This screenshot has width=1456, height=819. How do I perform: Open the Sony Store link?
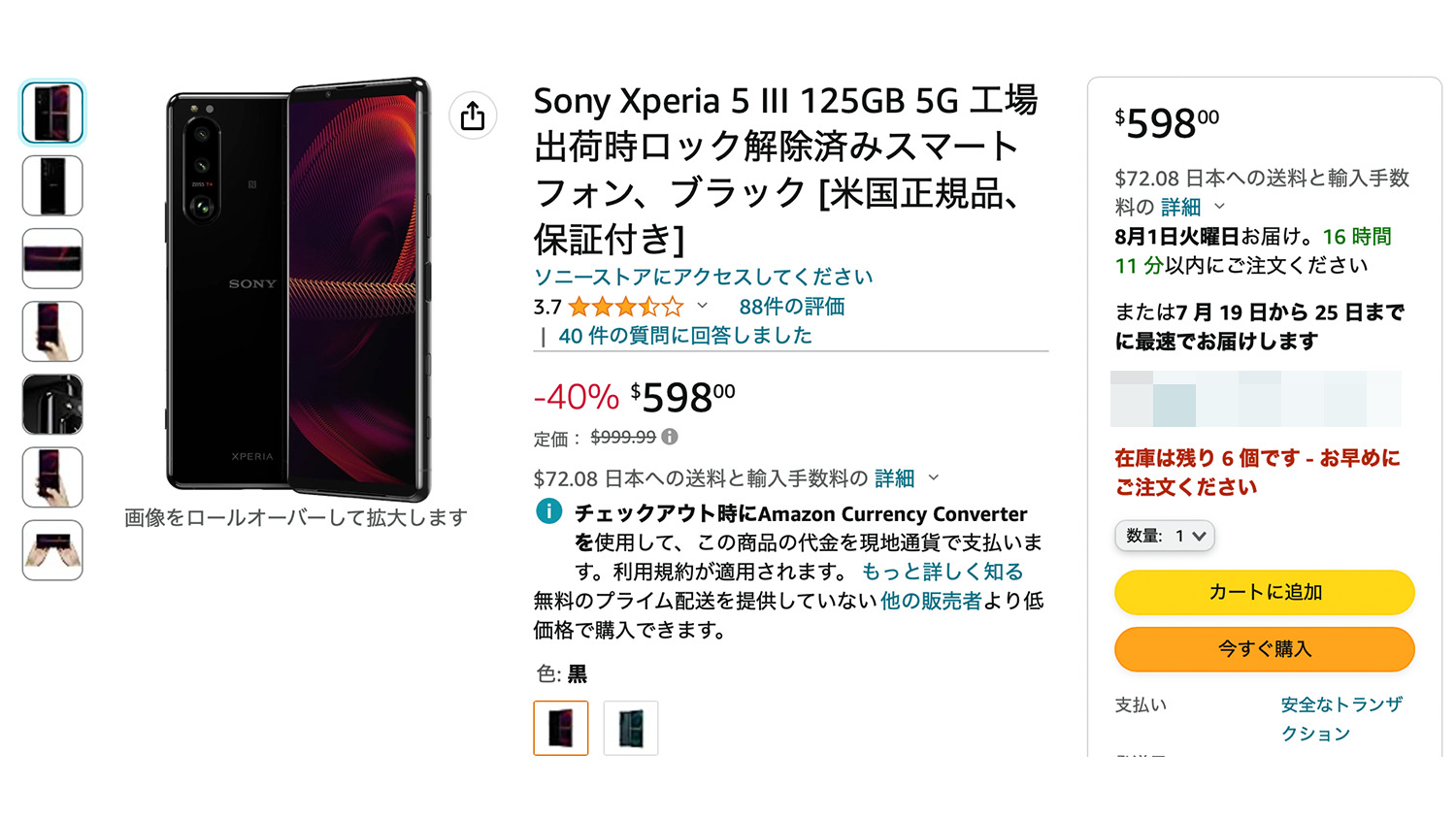[703, 277]
